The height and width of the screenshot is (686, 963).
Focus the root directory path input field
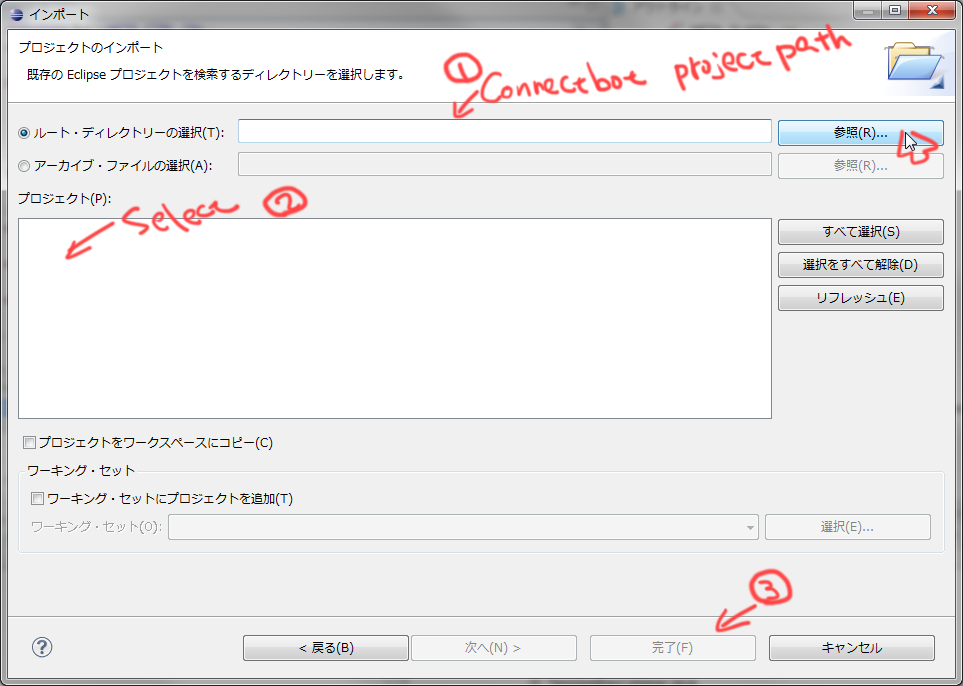click(505, 131)
